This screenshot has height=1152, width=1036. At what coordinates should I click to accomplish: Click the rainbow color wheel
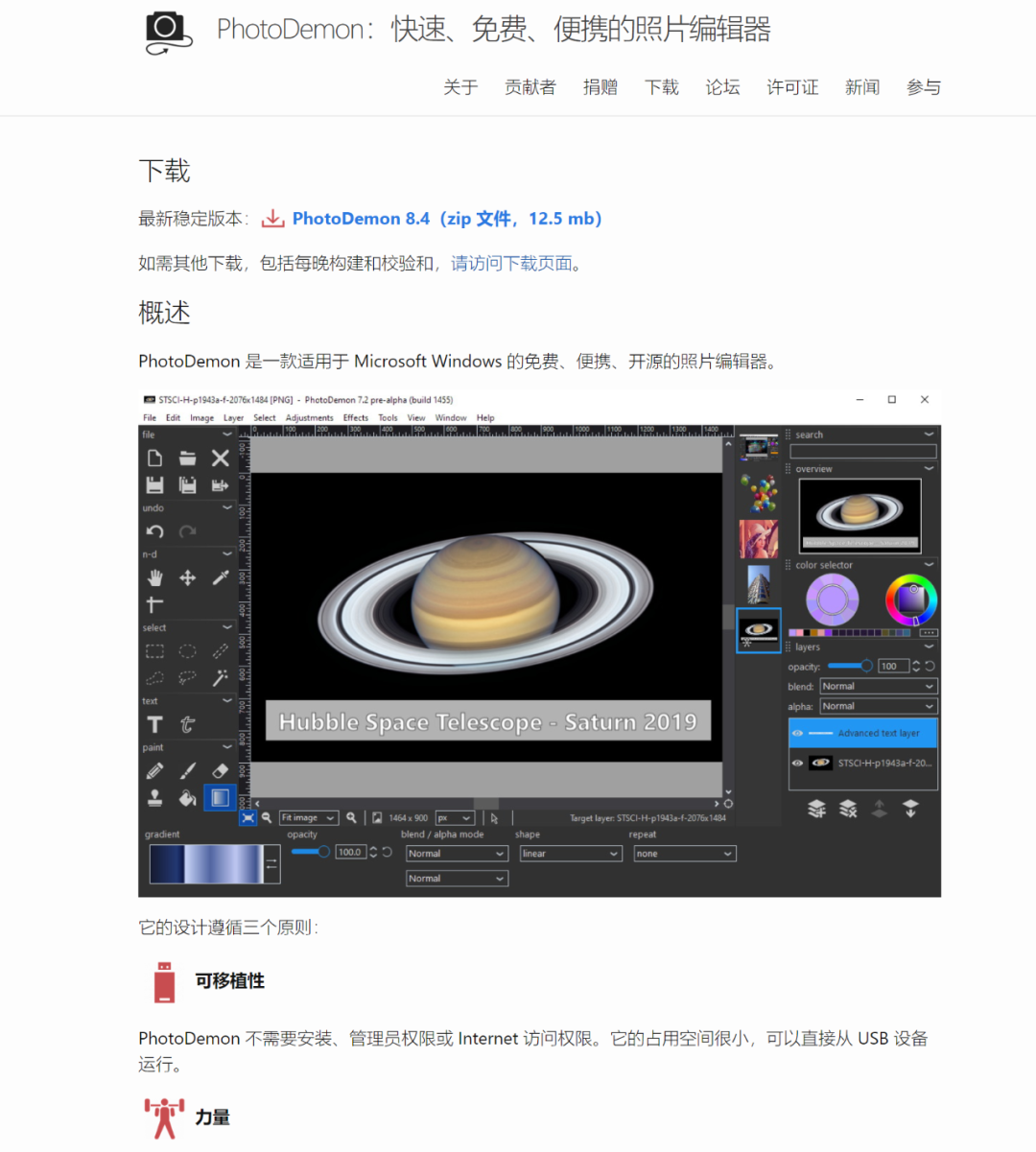910,600
